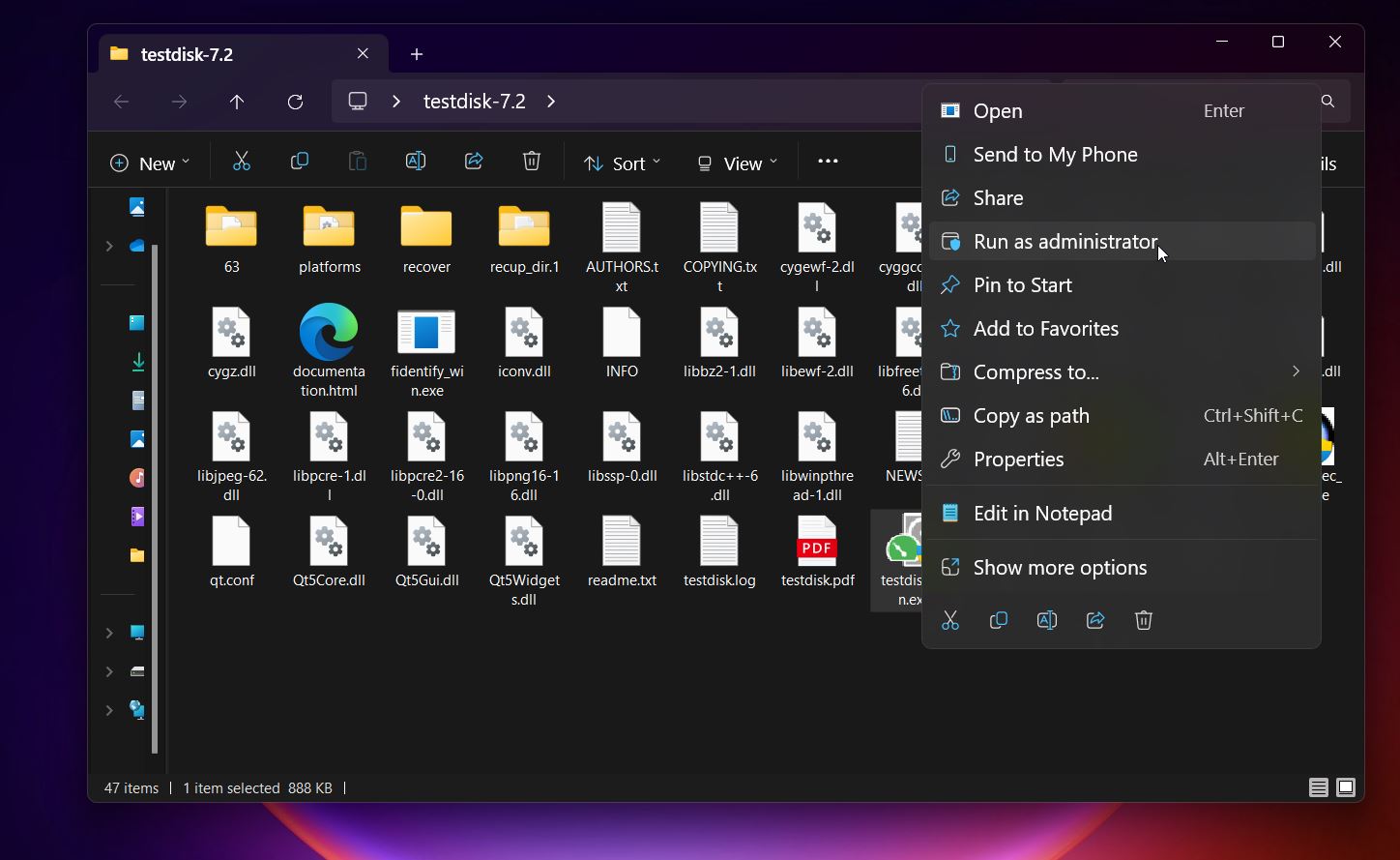Viewport: 1400px width, 860px height.
Task: Choose Add to Favorites
Action: (1122, 328)
